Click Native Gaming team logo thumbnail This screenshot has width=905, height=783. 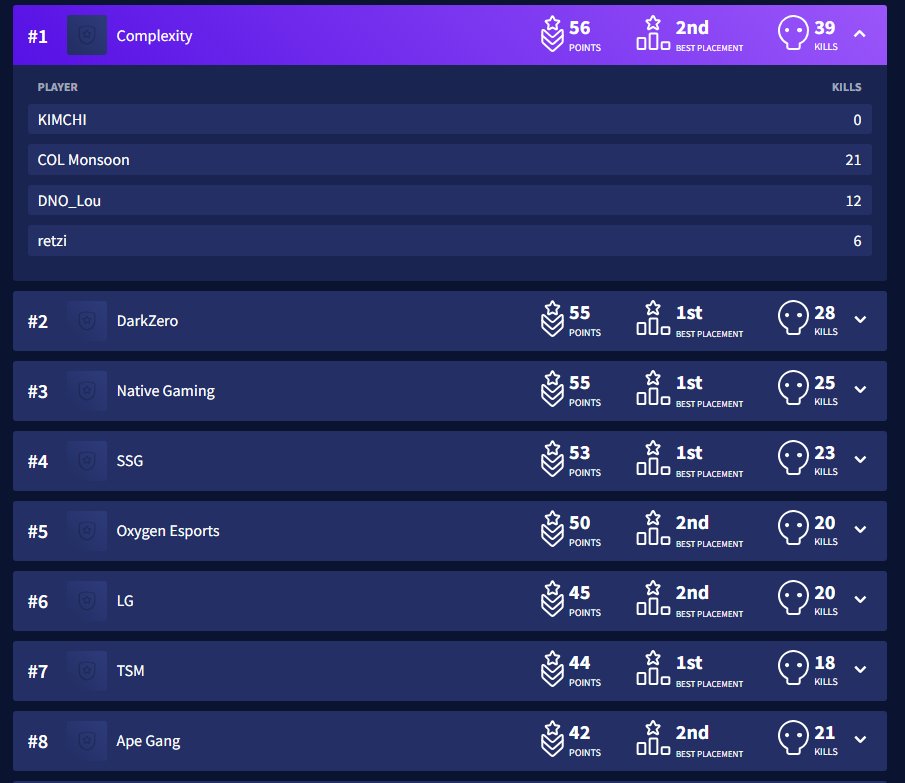tap(87, 391)
